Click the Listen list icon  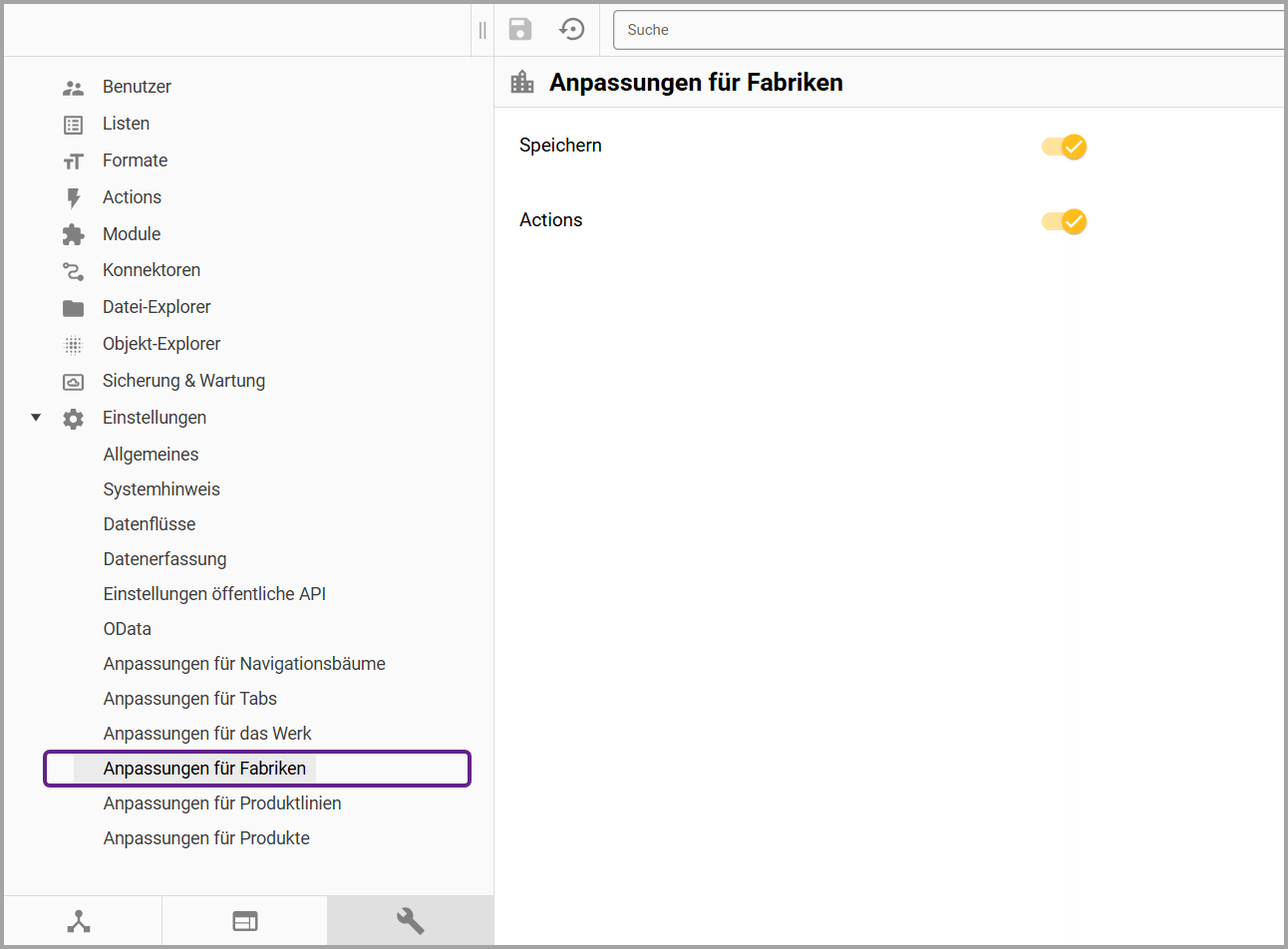[x=73, y=125]
